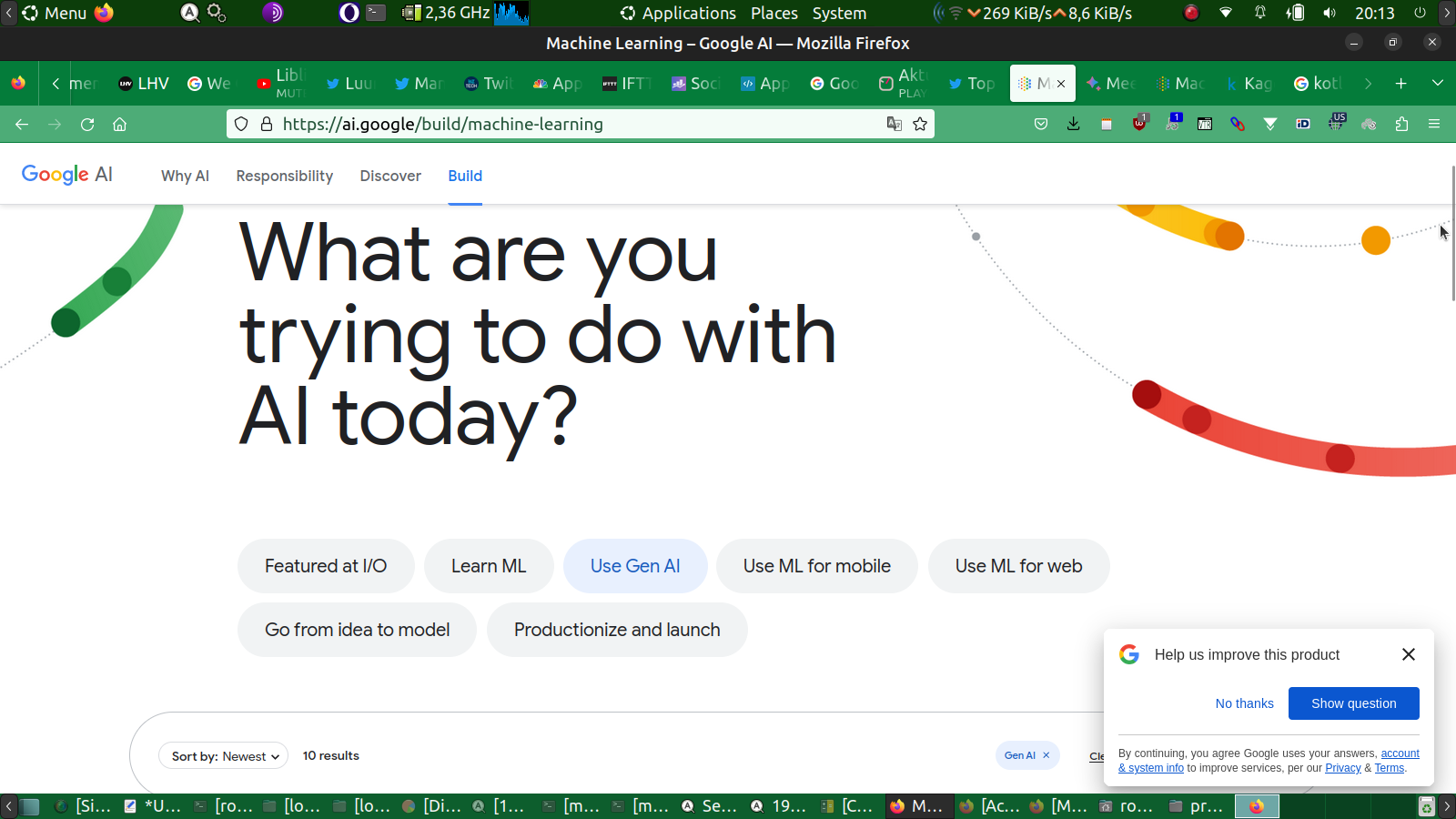
Task: Dismiss the 'Help us improve' survey popup
Action: [1409, 654]
